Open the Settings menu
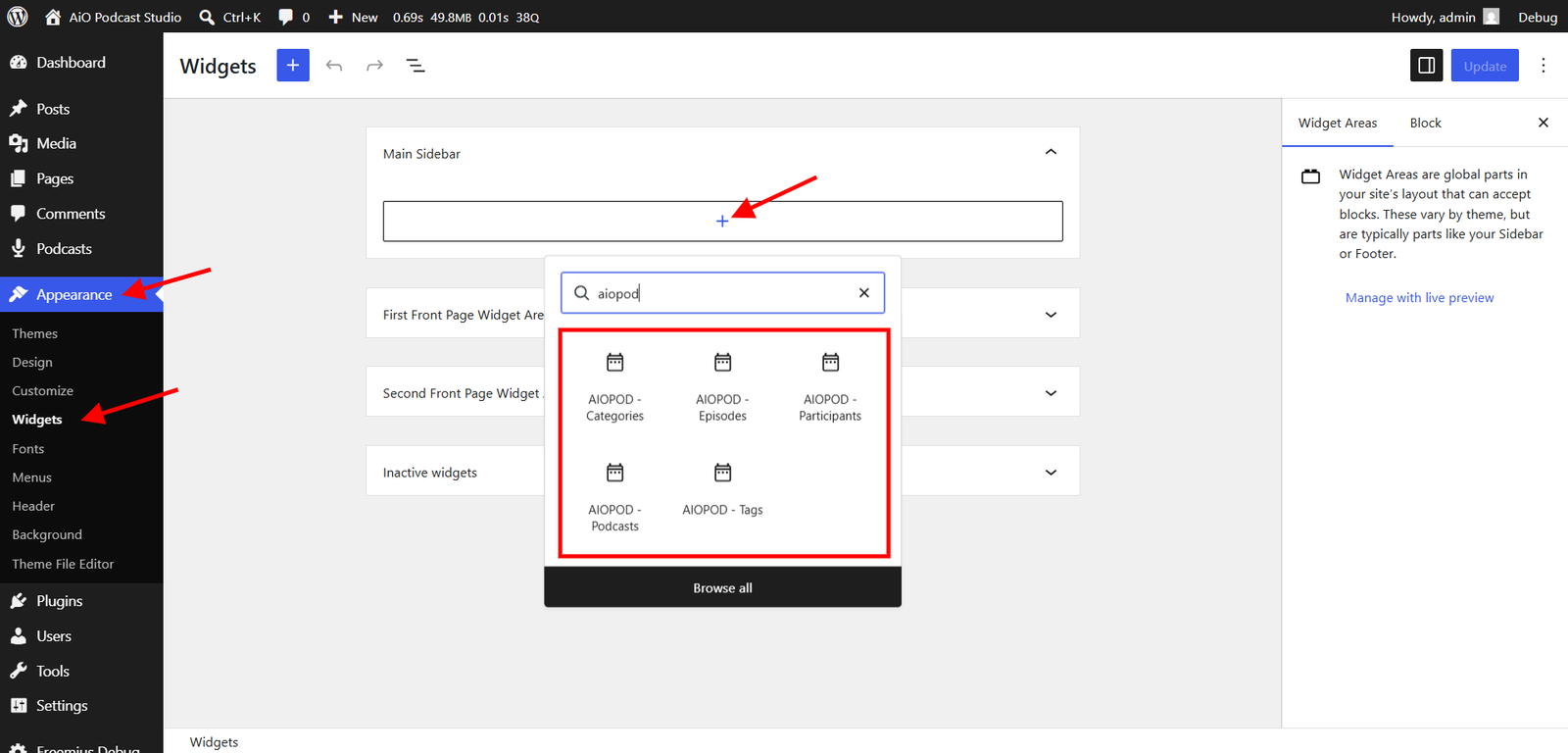The width and height of the screenshot is (1568, 753). click(x=81, y=706)
